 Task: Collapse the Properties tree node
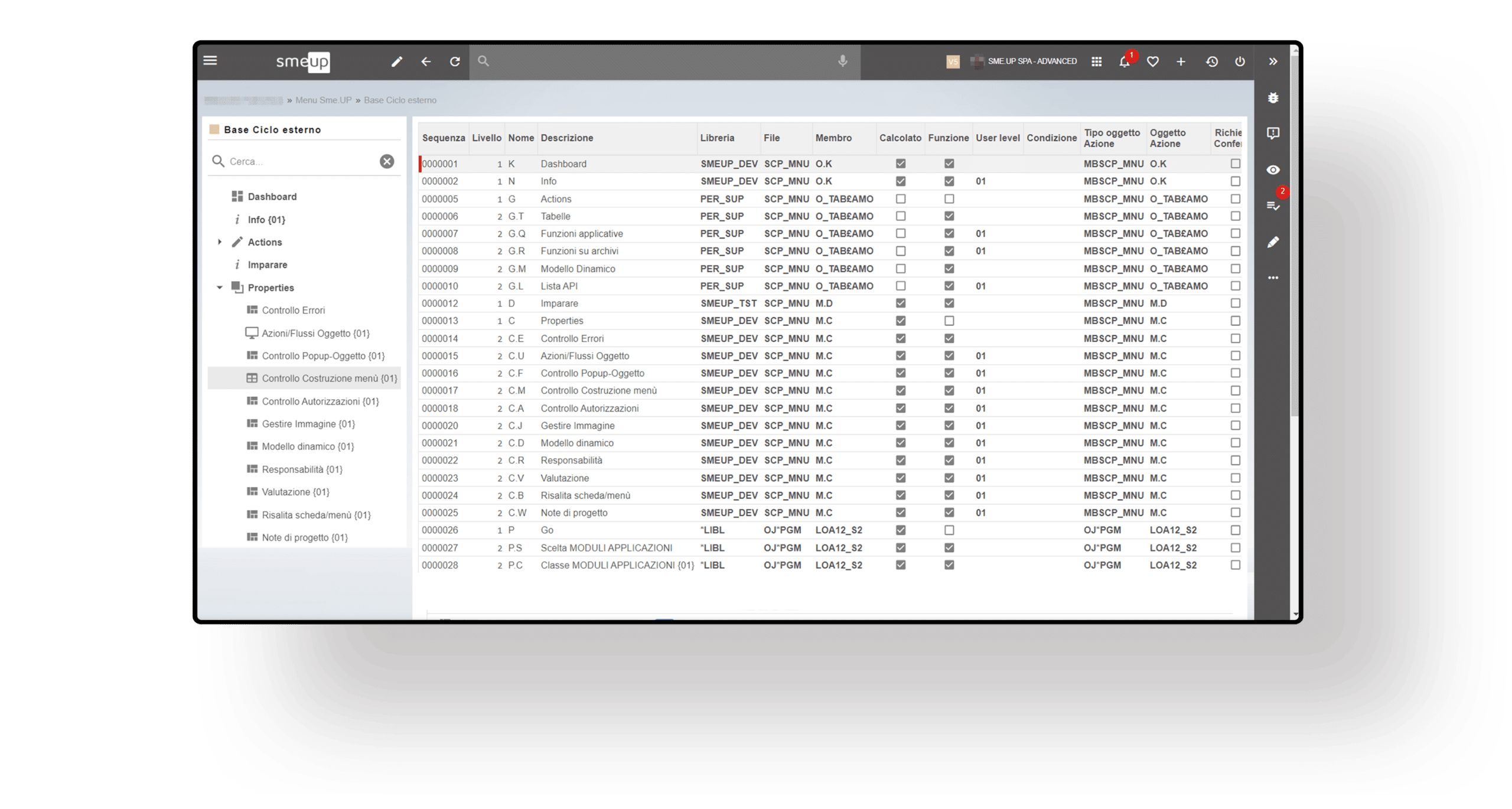[x=220, y=288]
